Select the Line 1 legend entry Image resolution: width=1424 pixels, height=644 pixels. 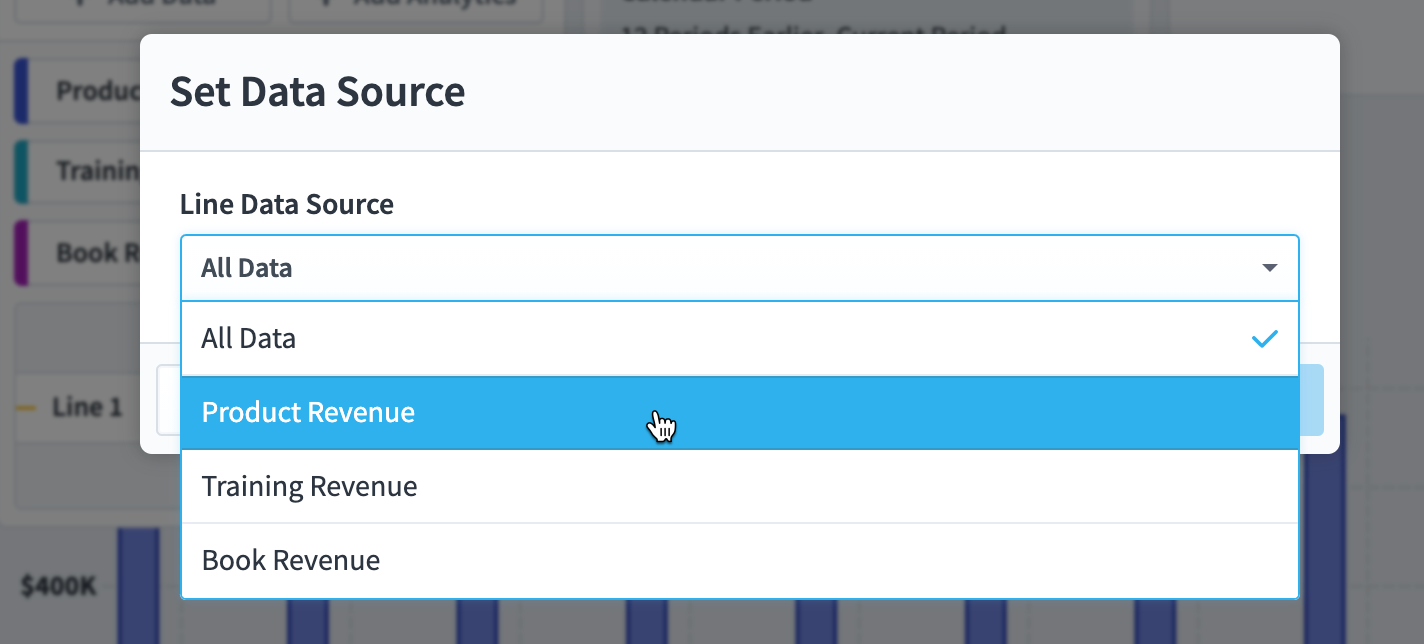(x=87, y=408)
